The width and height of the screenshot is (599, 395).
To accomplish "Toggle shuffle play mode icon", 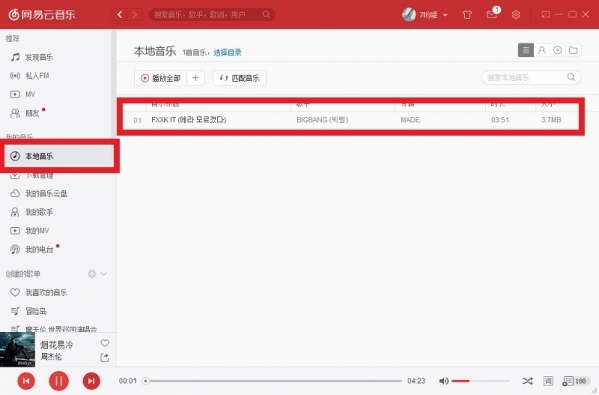I will tap(528, 381).
